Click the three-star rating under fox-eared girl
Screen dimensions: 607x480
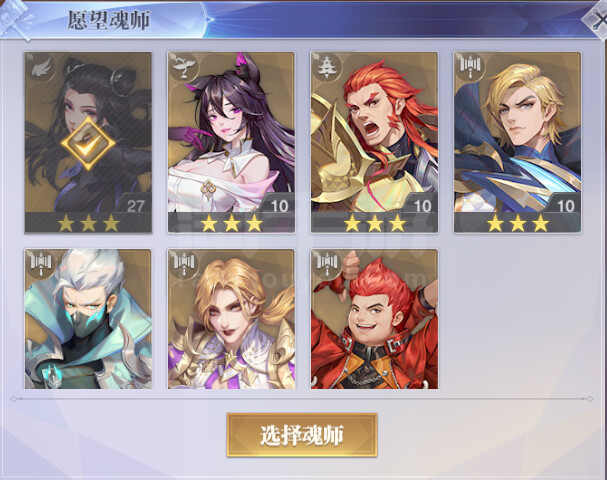pyautogui.click(x=231, y=223)
